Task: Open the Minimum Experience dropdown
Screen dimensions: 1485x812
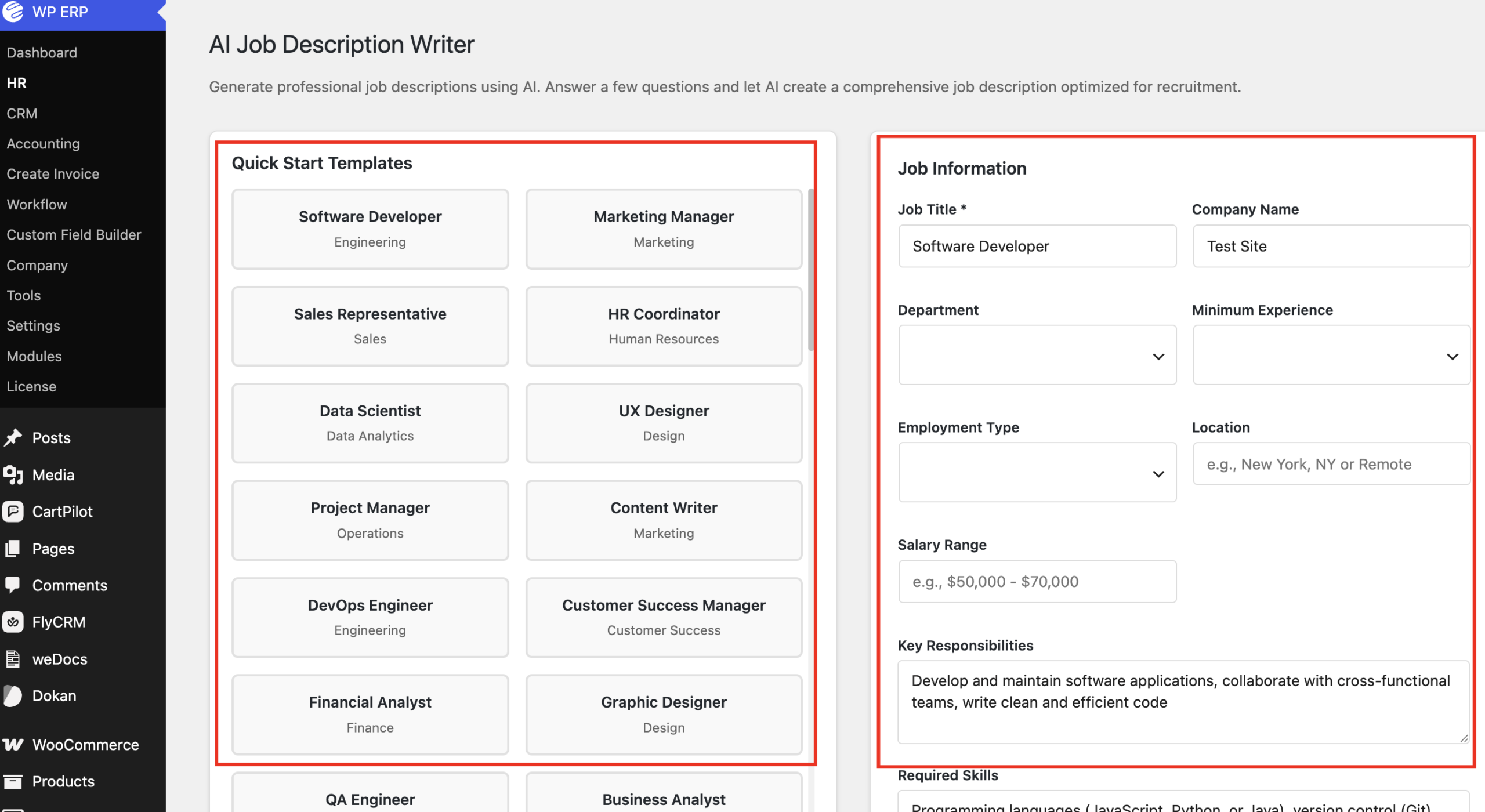Action: (1331, 356)
